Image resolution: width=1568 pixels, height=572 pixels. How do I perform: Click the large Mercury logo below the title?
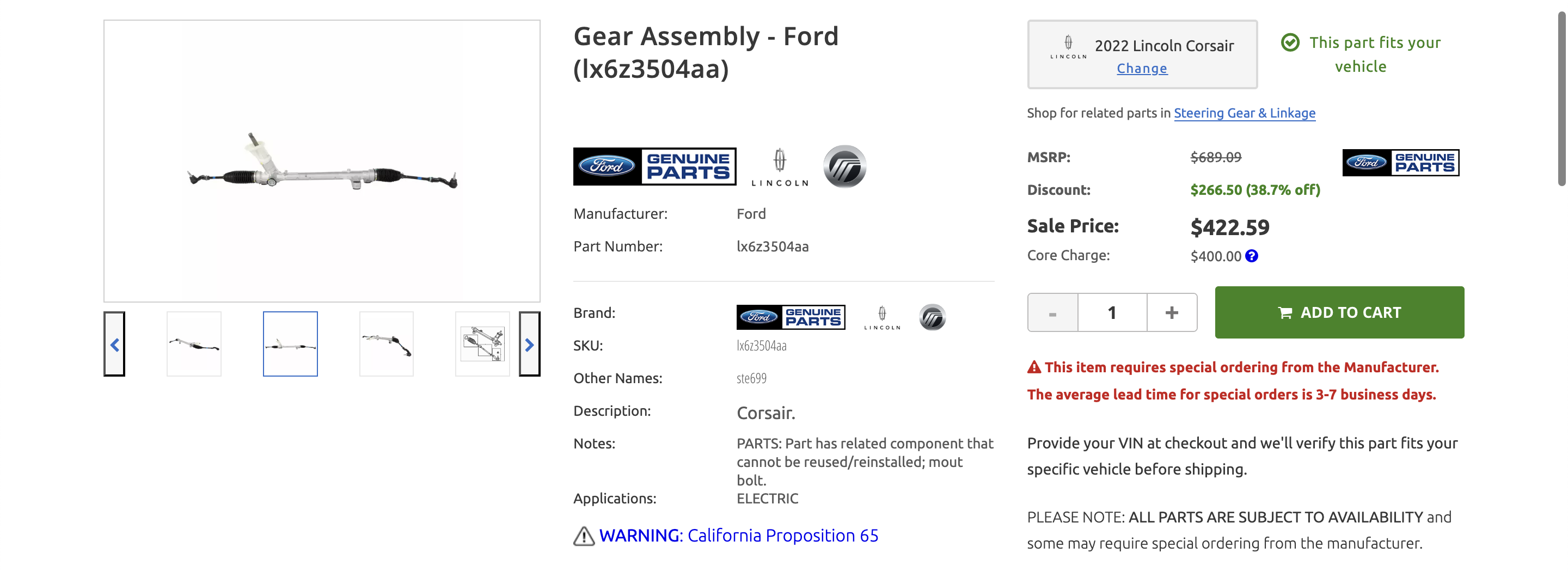[845, 167]
